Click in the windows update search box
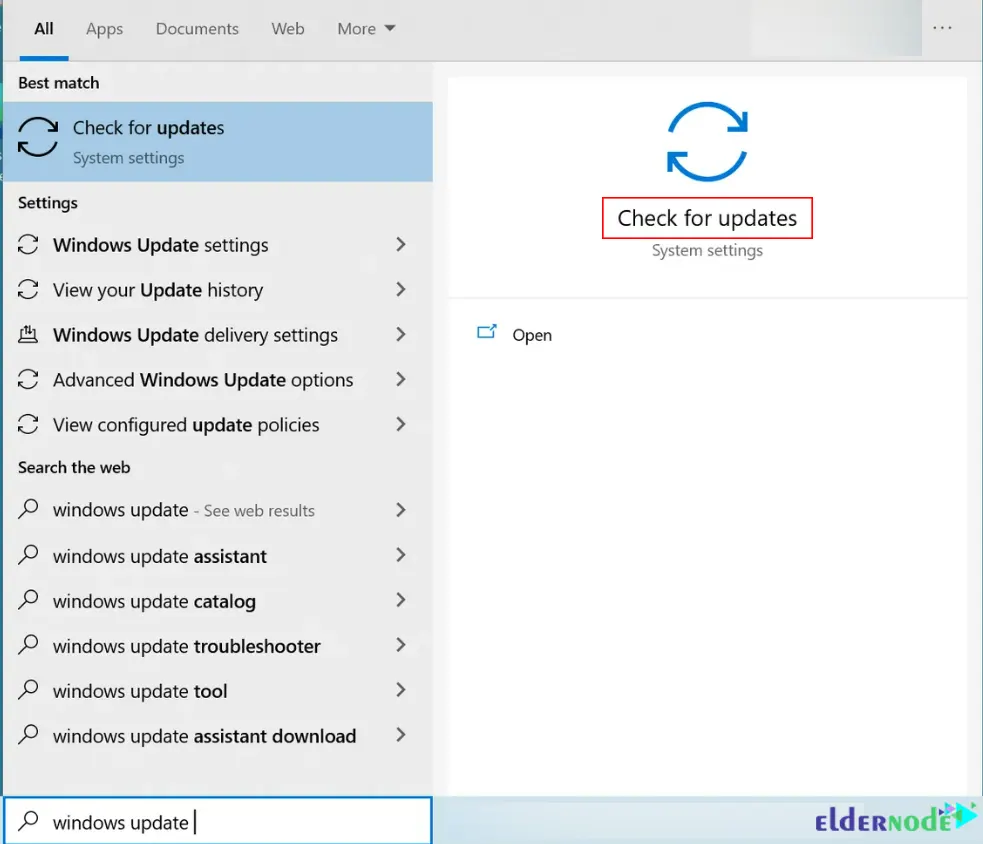 click(218, 821)
